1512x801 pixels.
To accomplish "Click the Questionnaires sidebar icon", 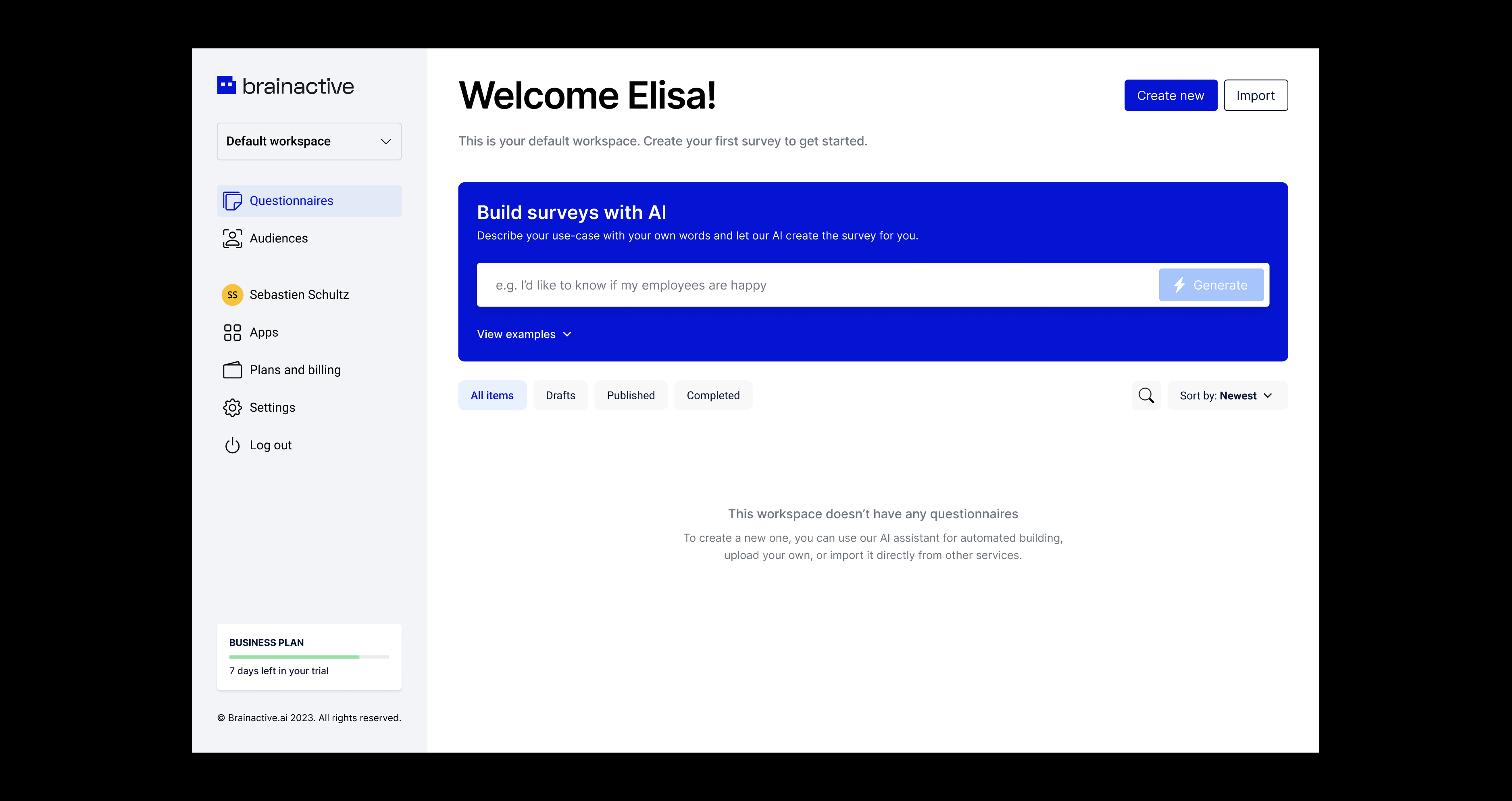I will (x=232, y=200).
